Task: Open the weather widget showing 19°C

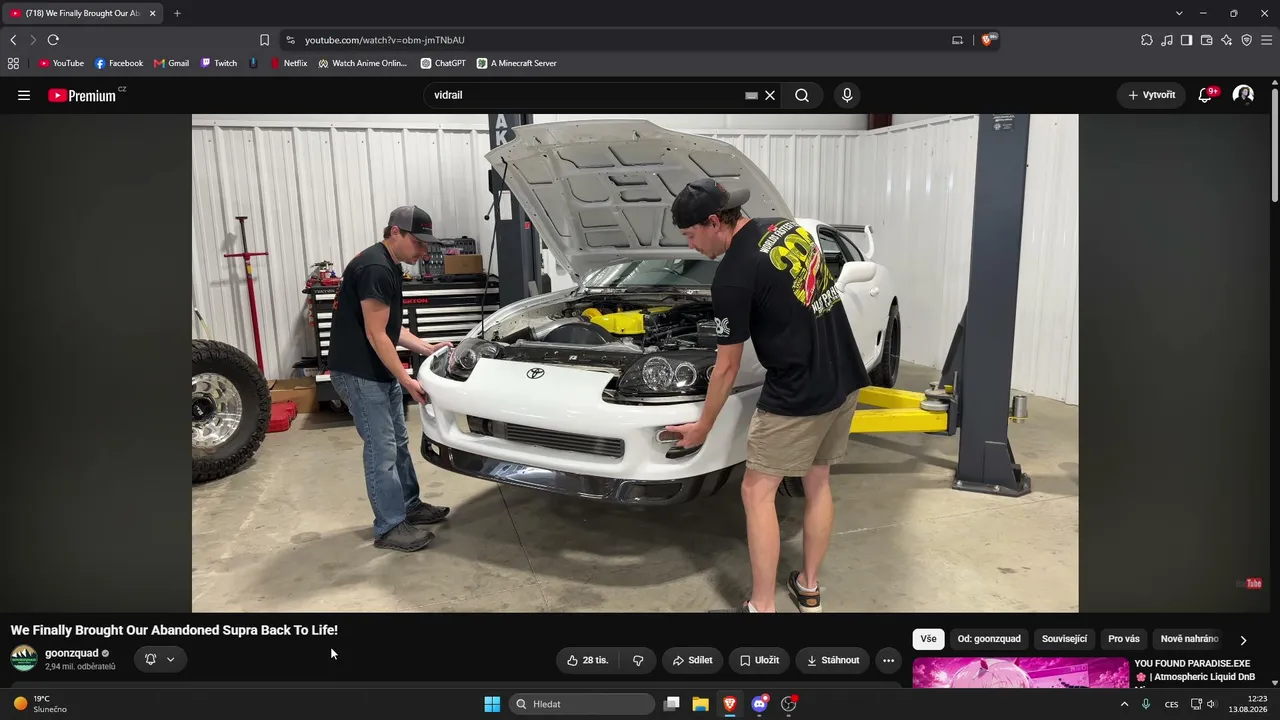Action: (40, 704)
